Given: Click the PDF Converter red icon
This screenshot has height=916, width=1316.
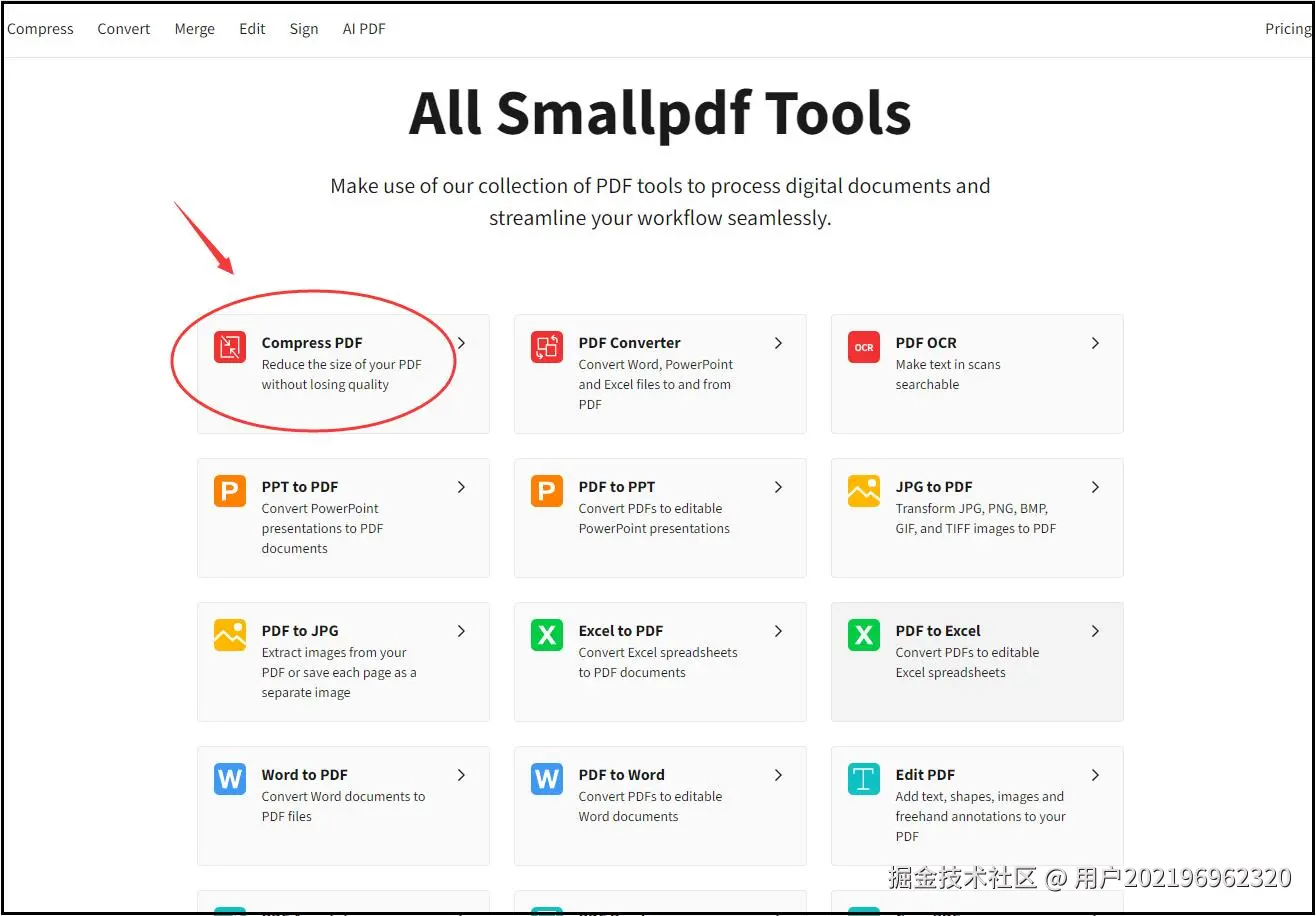Looking at the screenshot, I should [547, 347].
